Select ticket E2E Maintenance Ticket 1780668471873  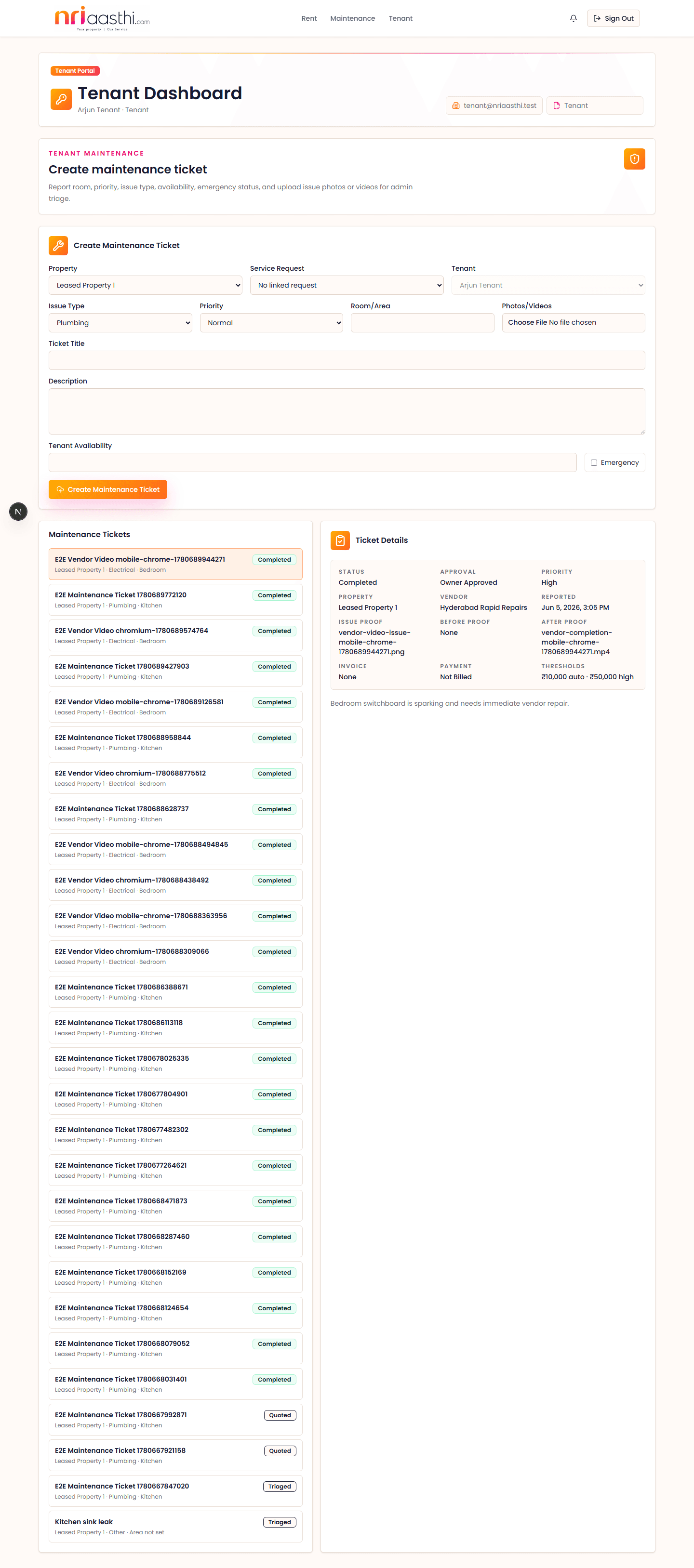[175, 1206]
